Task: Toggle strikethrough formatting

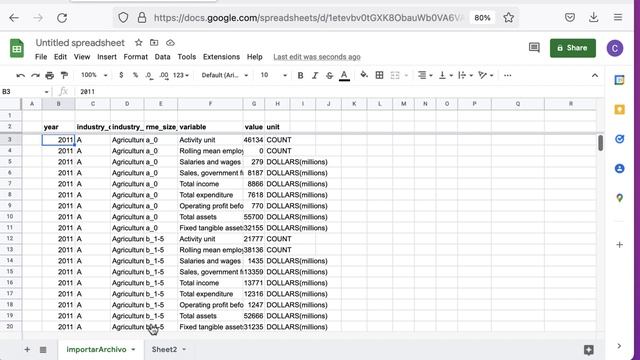Action: tap(329, 76)
